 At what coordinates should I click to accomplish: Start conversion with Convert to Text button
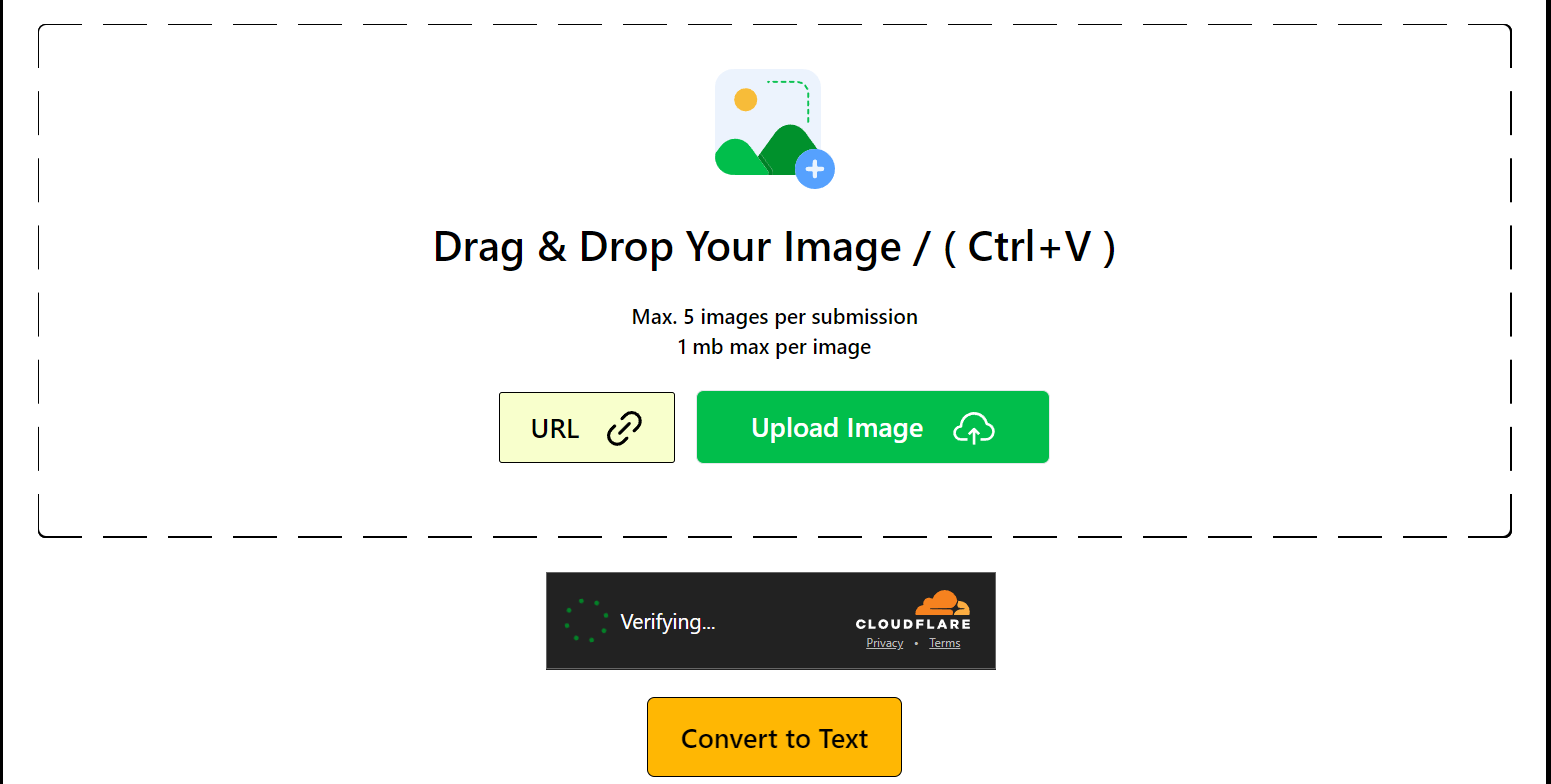pyautogui.click(x=774, y=737)
